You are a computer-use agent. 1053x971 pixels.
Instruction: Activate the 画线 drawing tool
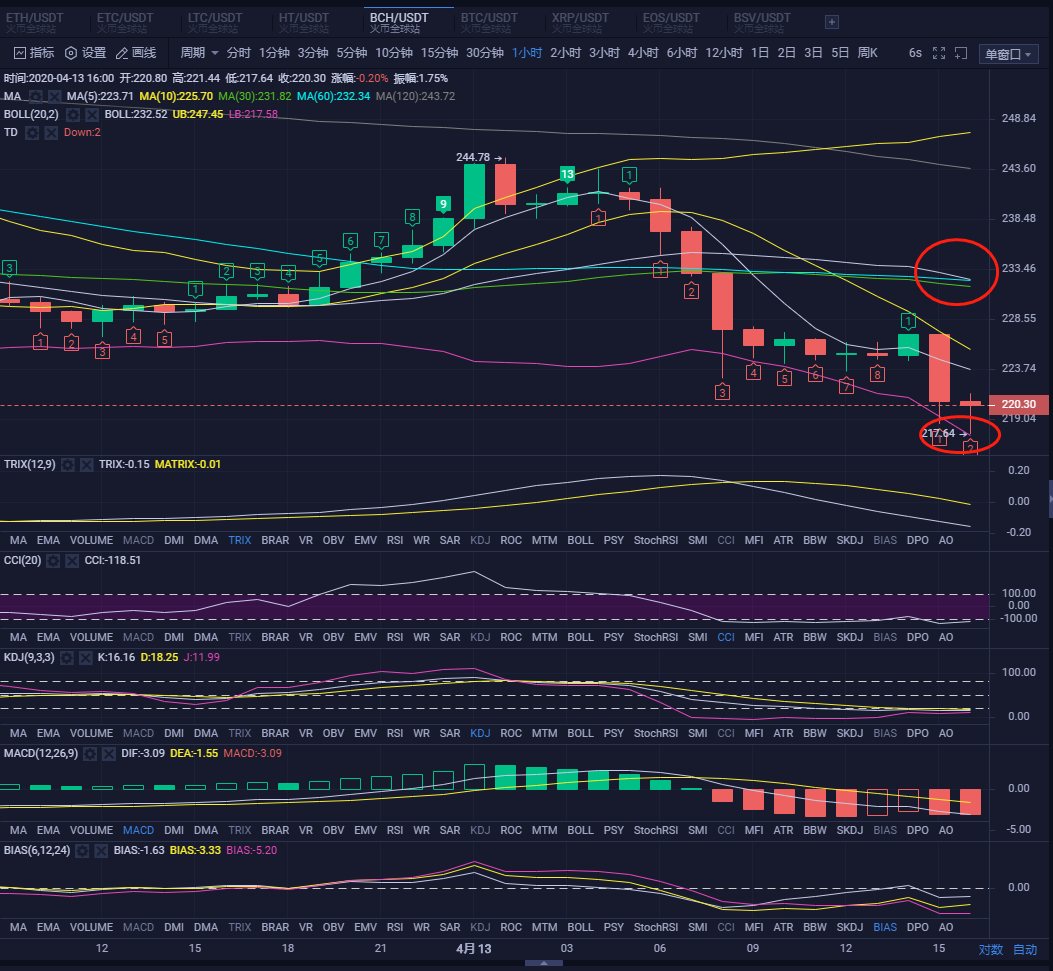(x=136, y=52)
